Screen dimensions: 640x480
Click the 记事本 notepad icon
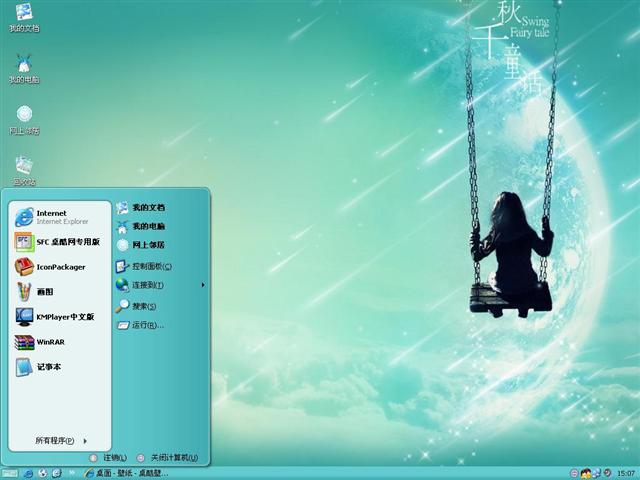(x=24, y=367)
